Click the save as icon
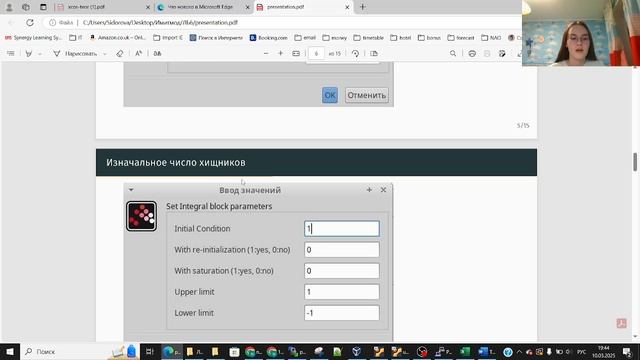Screen dimensions: 640x360 click(x=502, y=53)
